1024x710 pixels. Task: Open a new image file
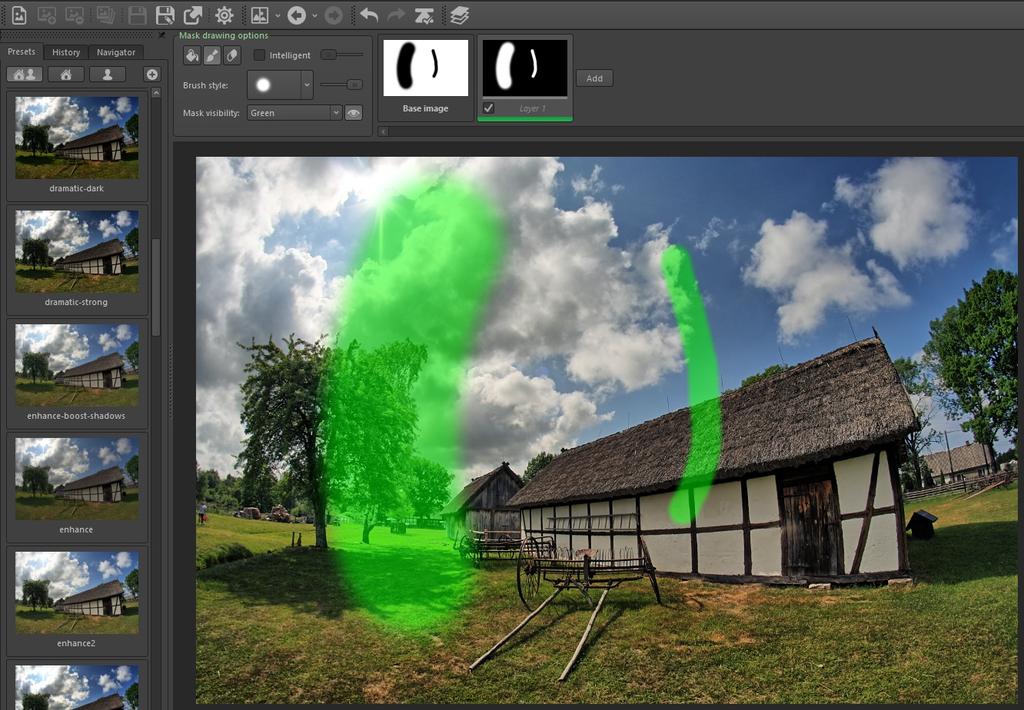click(x=19, y=14)
